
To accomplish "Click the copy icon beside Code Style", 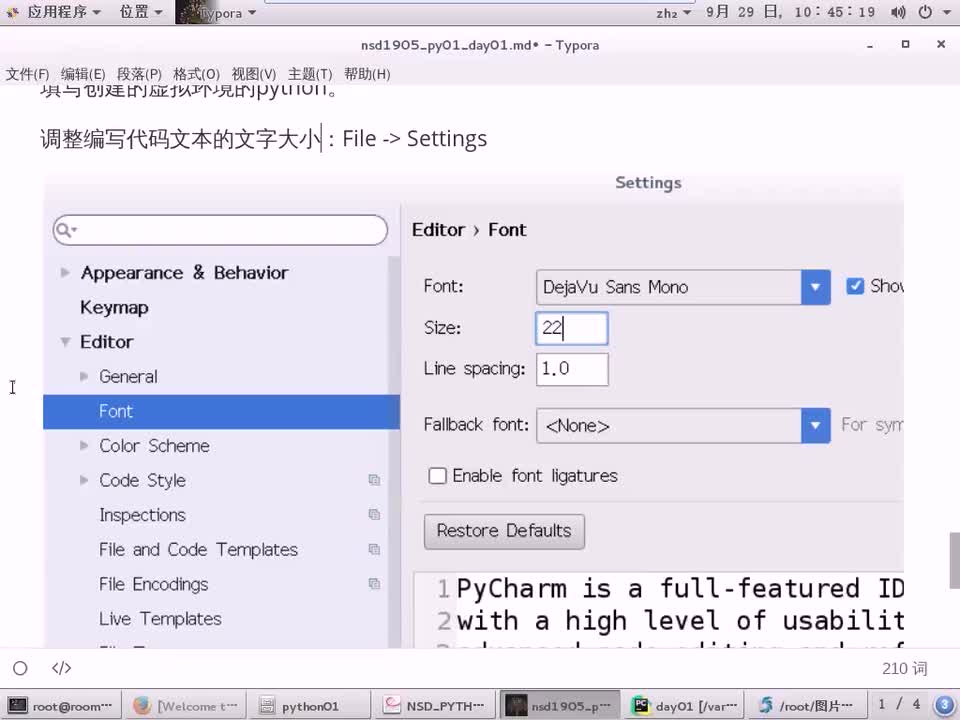I will 374,480.
